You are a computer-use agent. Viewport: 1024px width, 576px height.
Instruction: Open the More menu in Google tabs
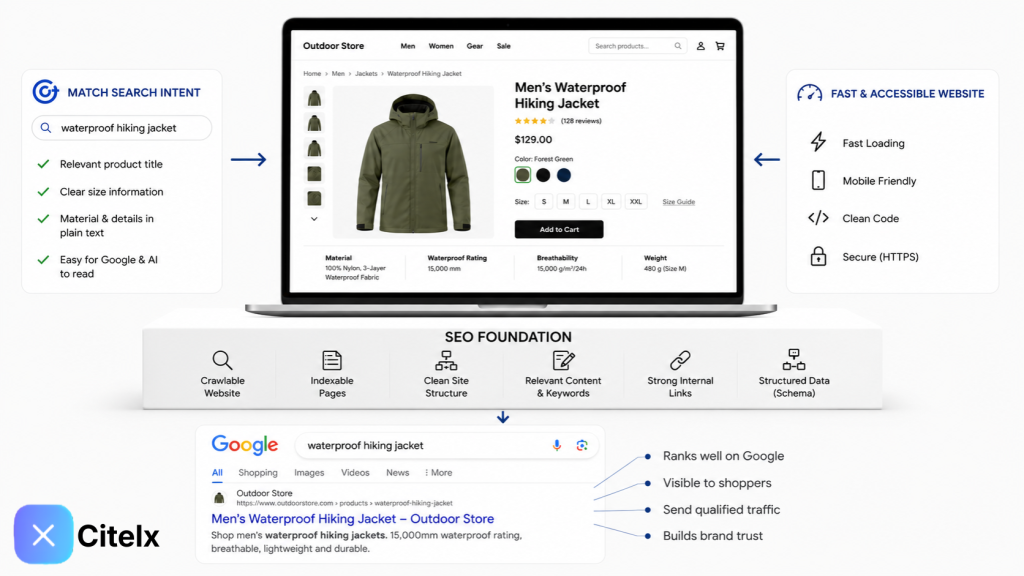click(x=438, y=473)
